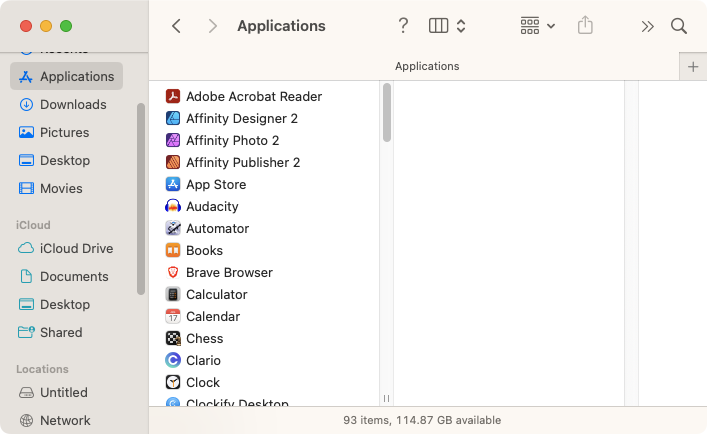Click the column resize handle
Viewport: 707px width, 434px height.
point(386,398)
